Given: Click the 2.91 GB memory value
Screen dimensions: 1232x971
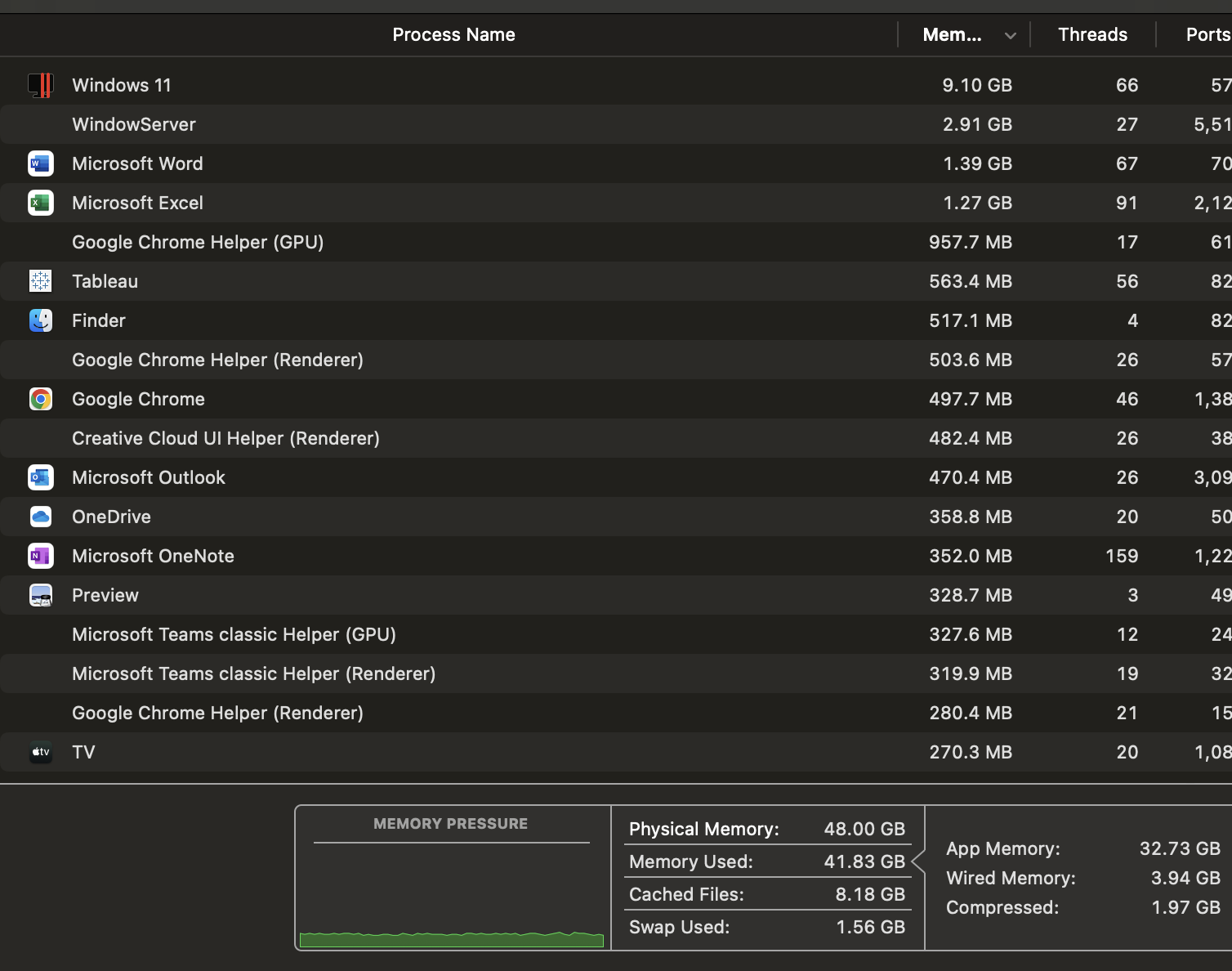Looking at the screenshot, I should tap(977, 124).
